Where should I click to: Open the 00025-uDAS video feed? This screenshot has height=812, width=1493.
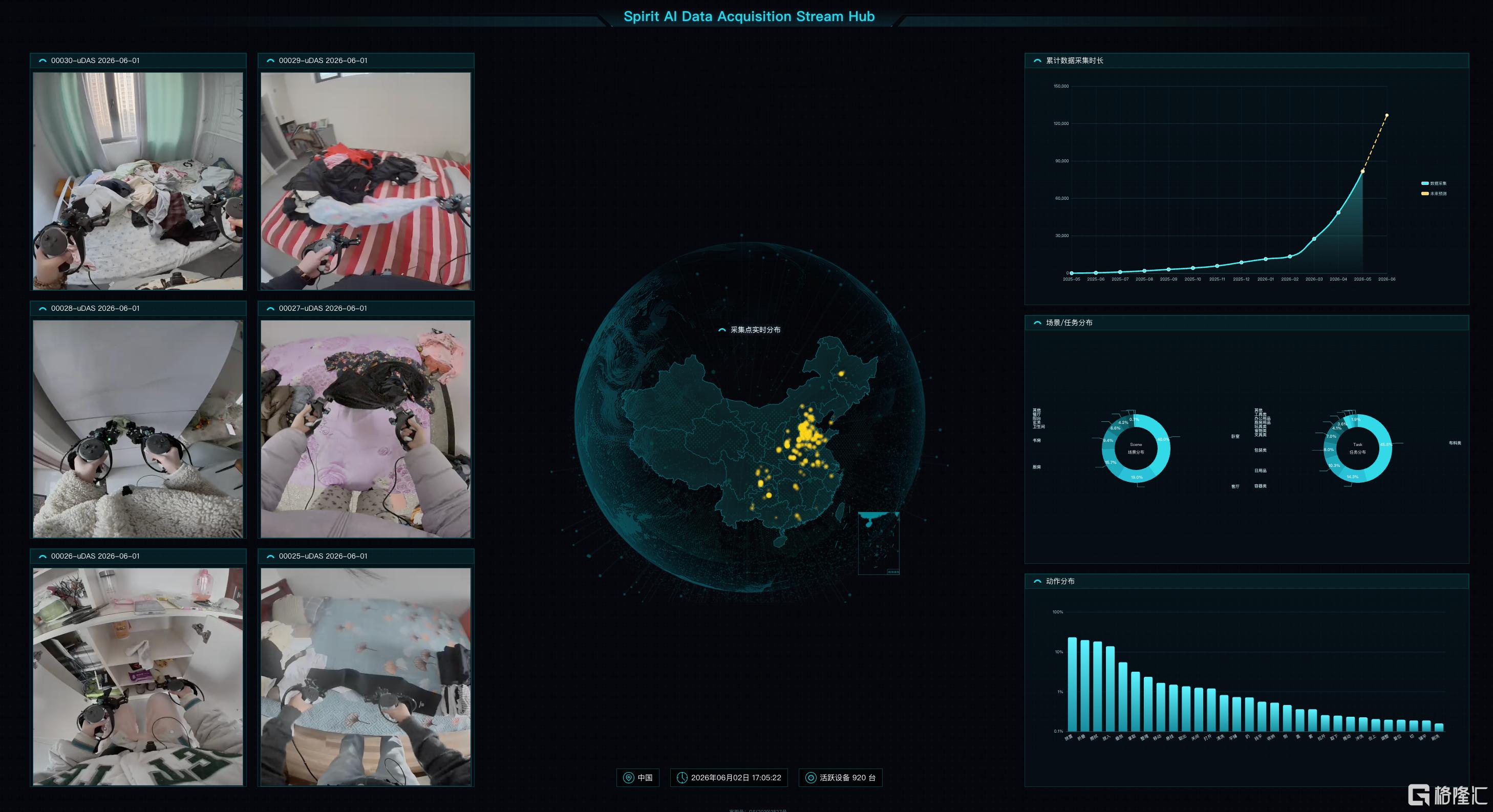tap(366, 676)
